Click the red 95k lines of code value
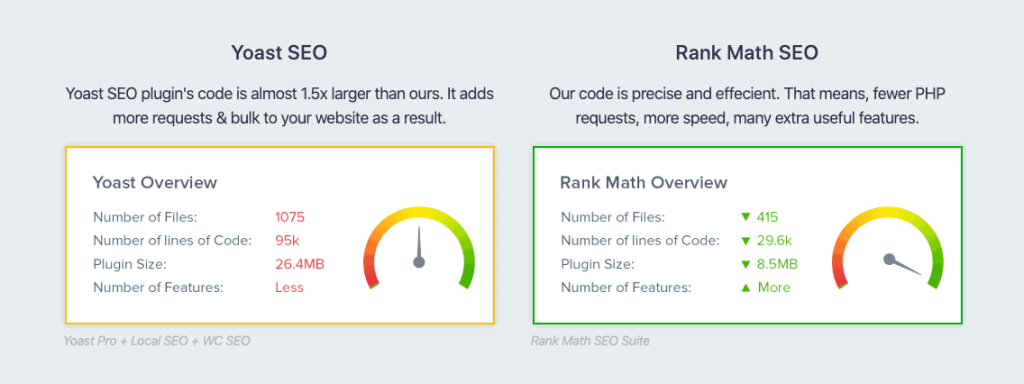The image size is (1024, 384). (x=287, y=241)
